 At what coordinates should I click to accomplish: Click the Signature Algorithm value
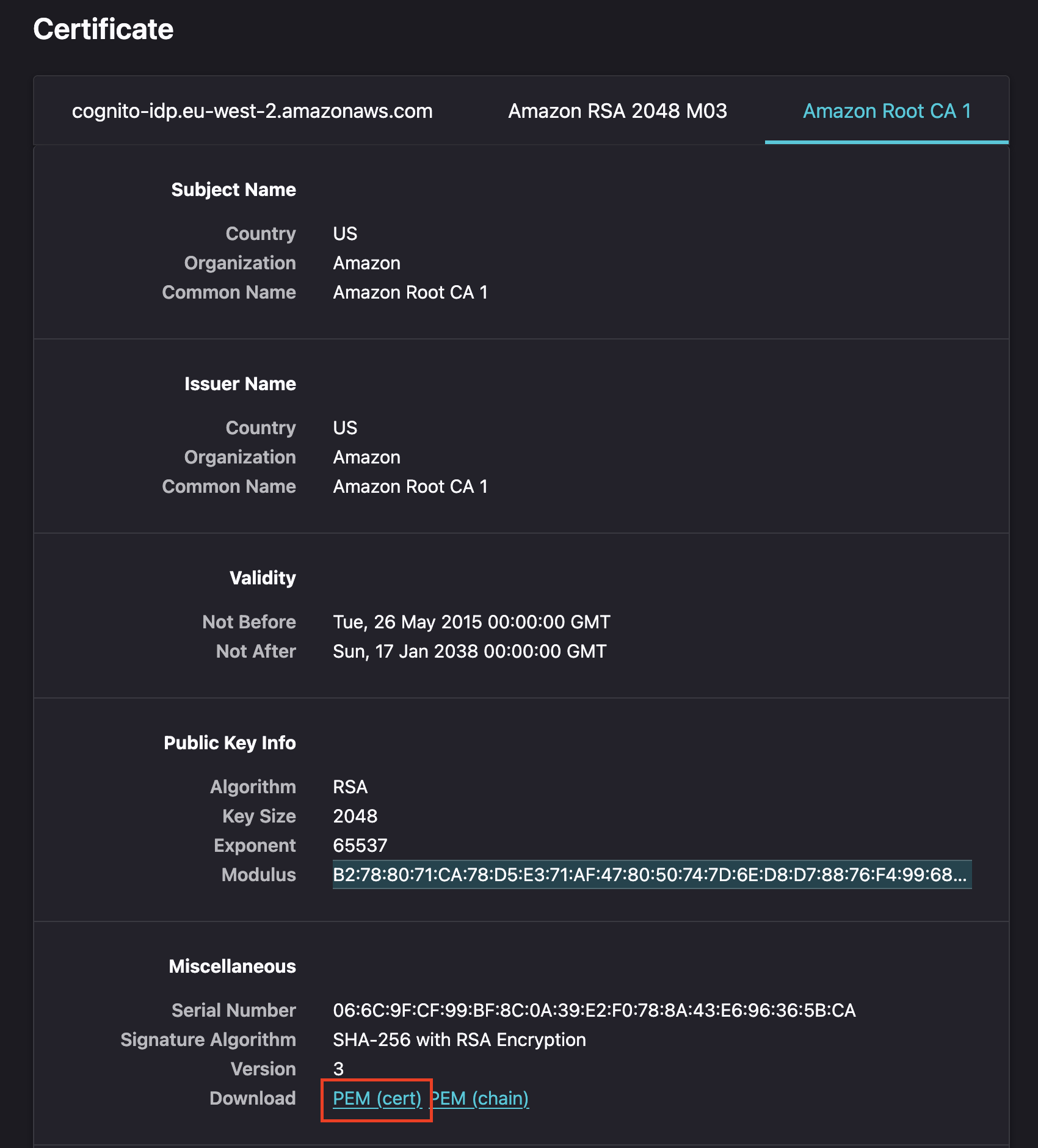pyautogui.click(x=459, y=1040)
